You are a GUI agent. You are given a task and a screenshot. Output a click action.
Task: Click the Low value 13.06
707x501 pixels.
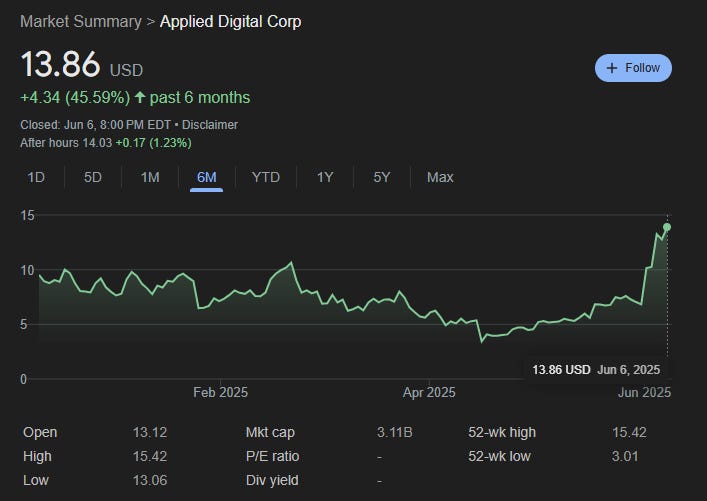[x=150, y=480]
